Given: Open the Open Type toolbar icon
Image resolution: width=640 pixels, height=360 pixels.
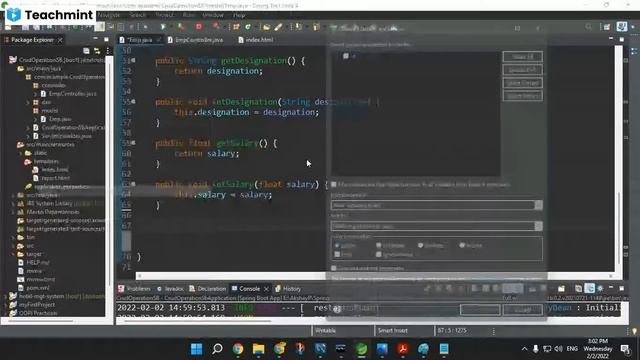Looking at the screenshot, I should 266,27.
